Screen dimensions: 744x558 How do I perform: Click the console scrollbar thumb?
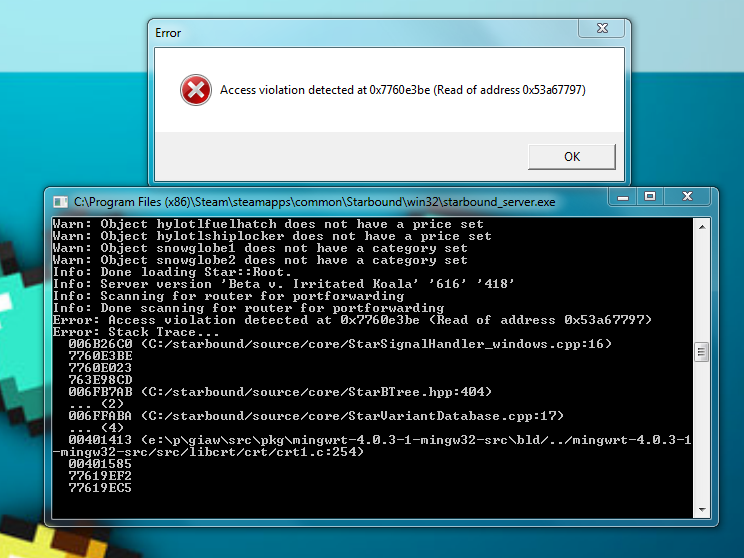(x=702, y=352)
